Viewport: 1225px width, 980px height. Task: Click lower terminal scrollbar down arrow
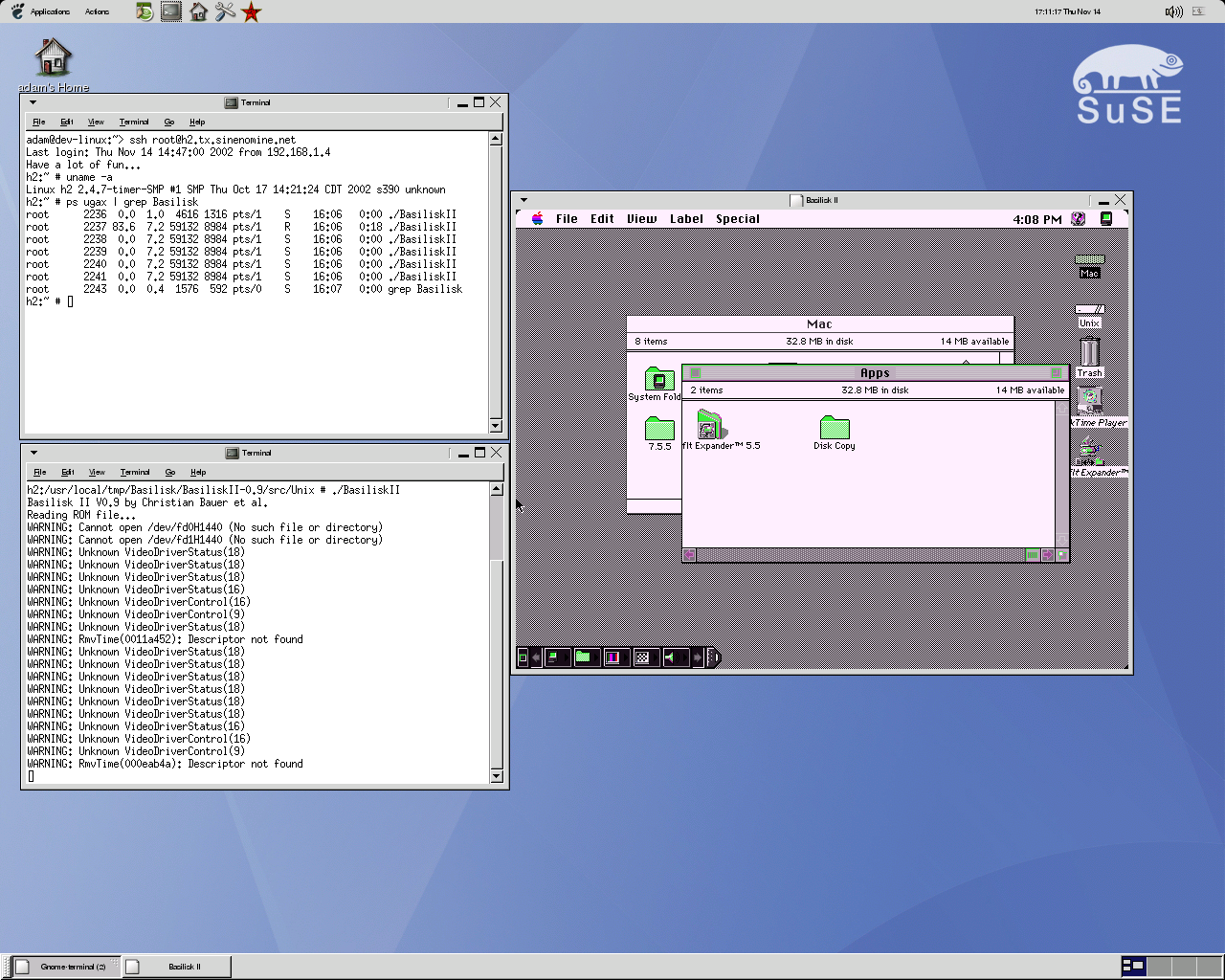point(496,775)
